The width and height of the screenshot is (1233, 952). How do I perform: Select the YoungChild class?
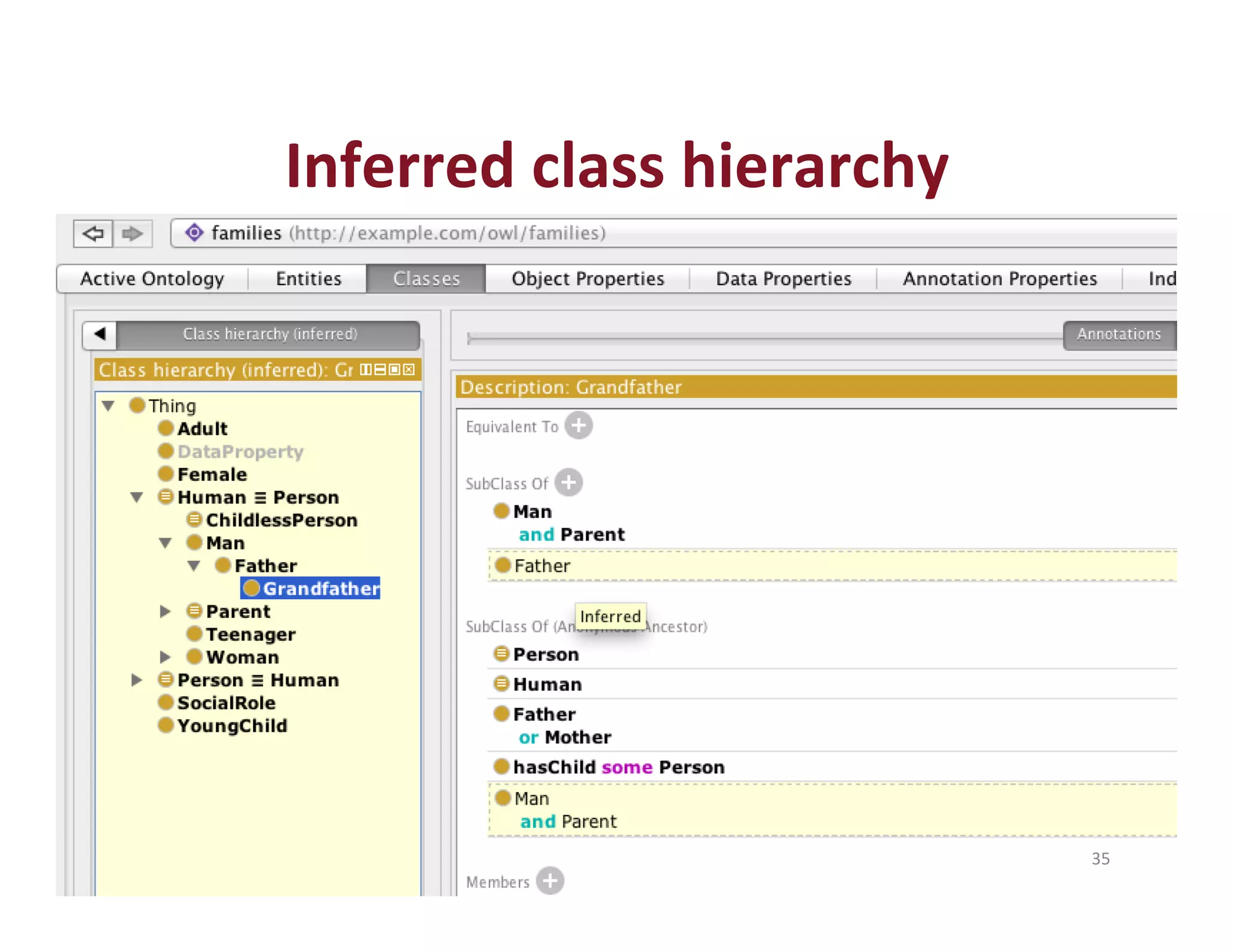pos(232,726)
